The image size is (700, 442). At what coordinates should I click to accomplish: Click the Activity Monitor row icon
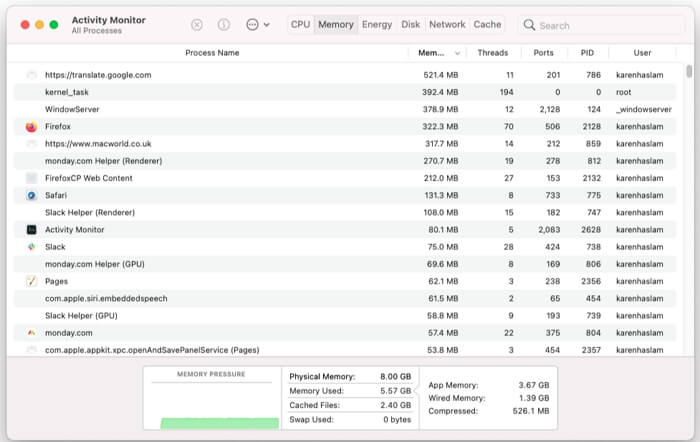point(31,230)
